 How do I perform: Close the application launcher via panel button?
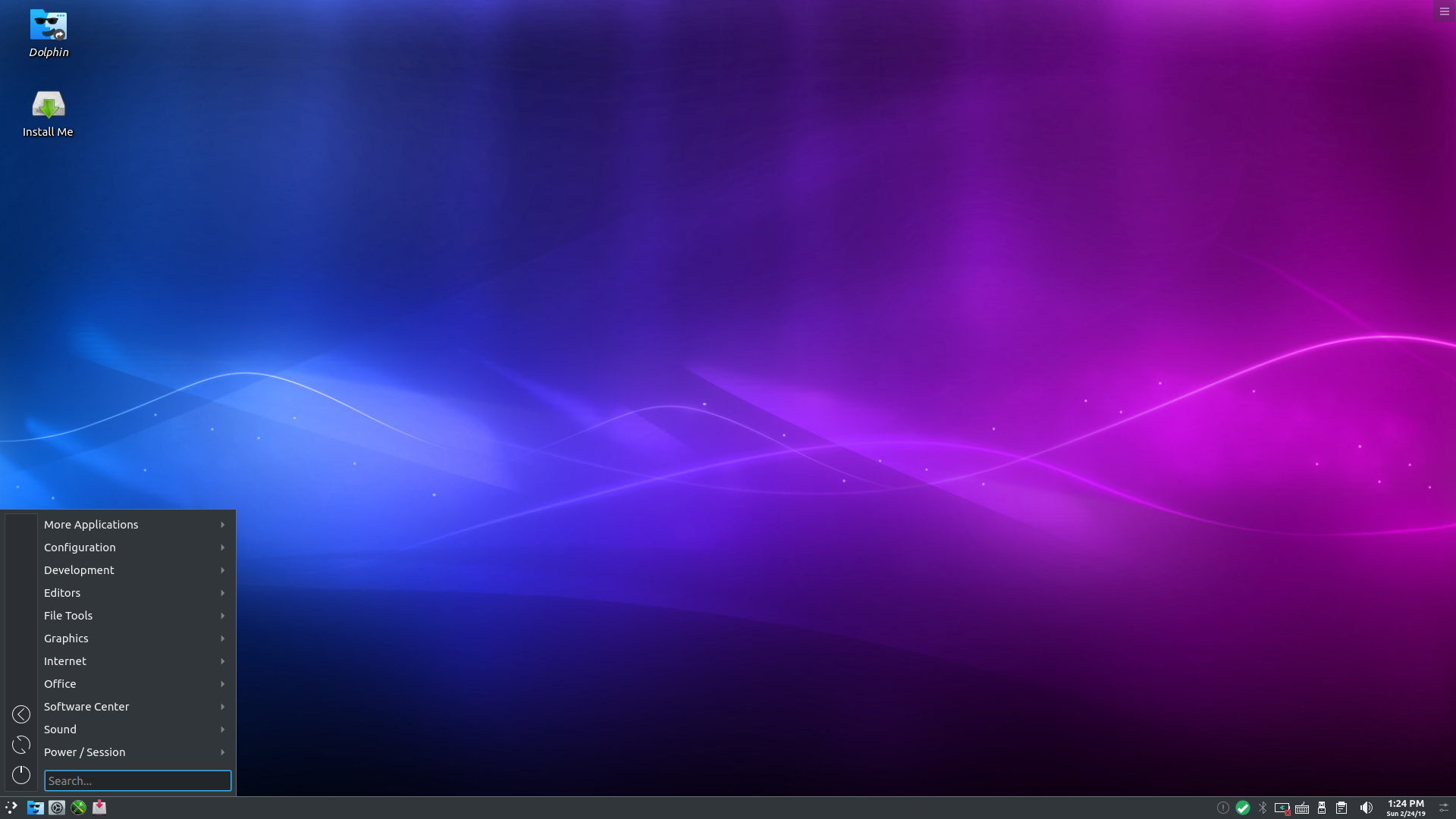click(11, 808)
